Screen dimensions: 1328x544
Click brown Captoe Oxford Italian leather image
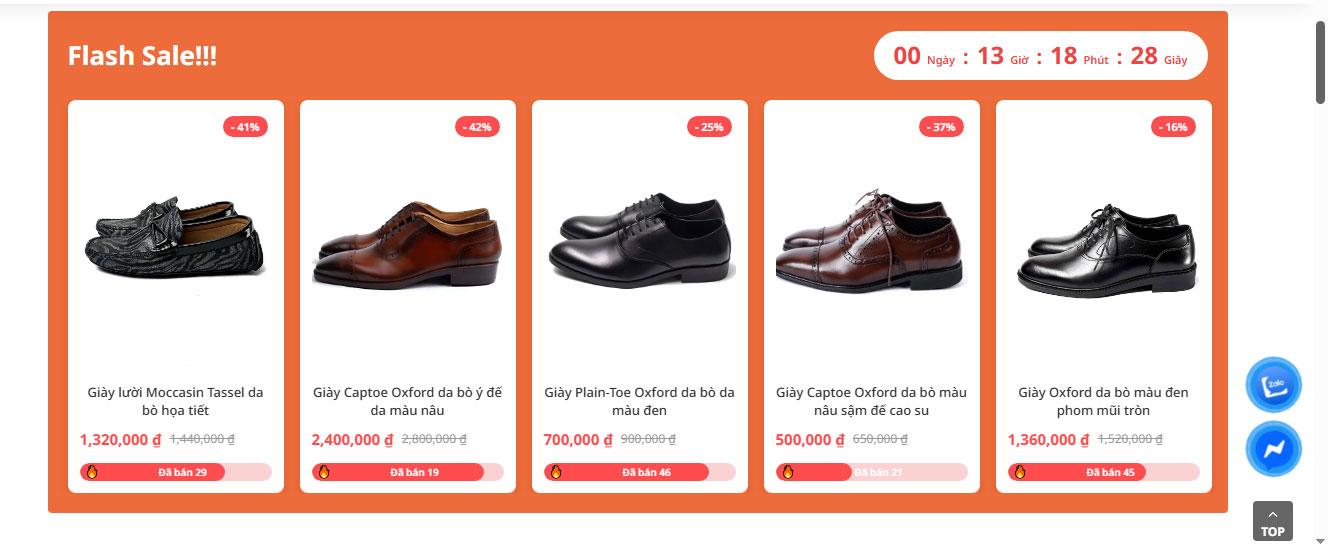point(407,245)
